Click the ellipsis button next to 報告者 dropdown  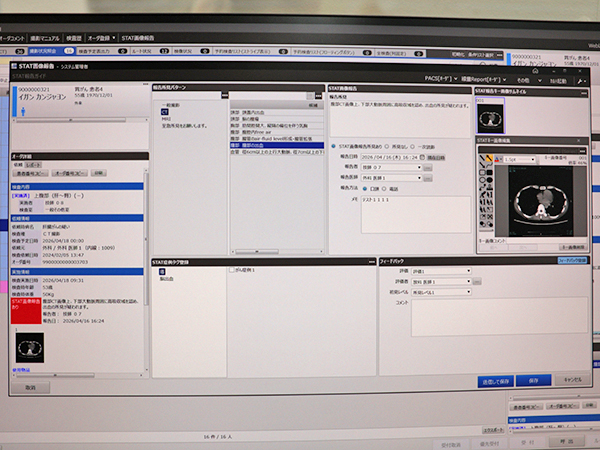click(428, 168)
